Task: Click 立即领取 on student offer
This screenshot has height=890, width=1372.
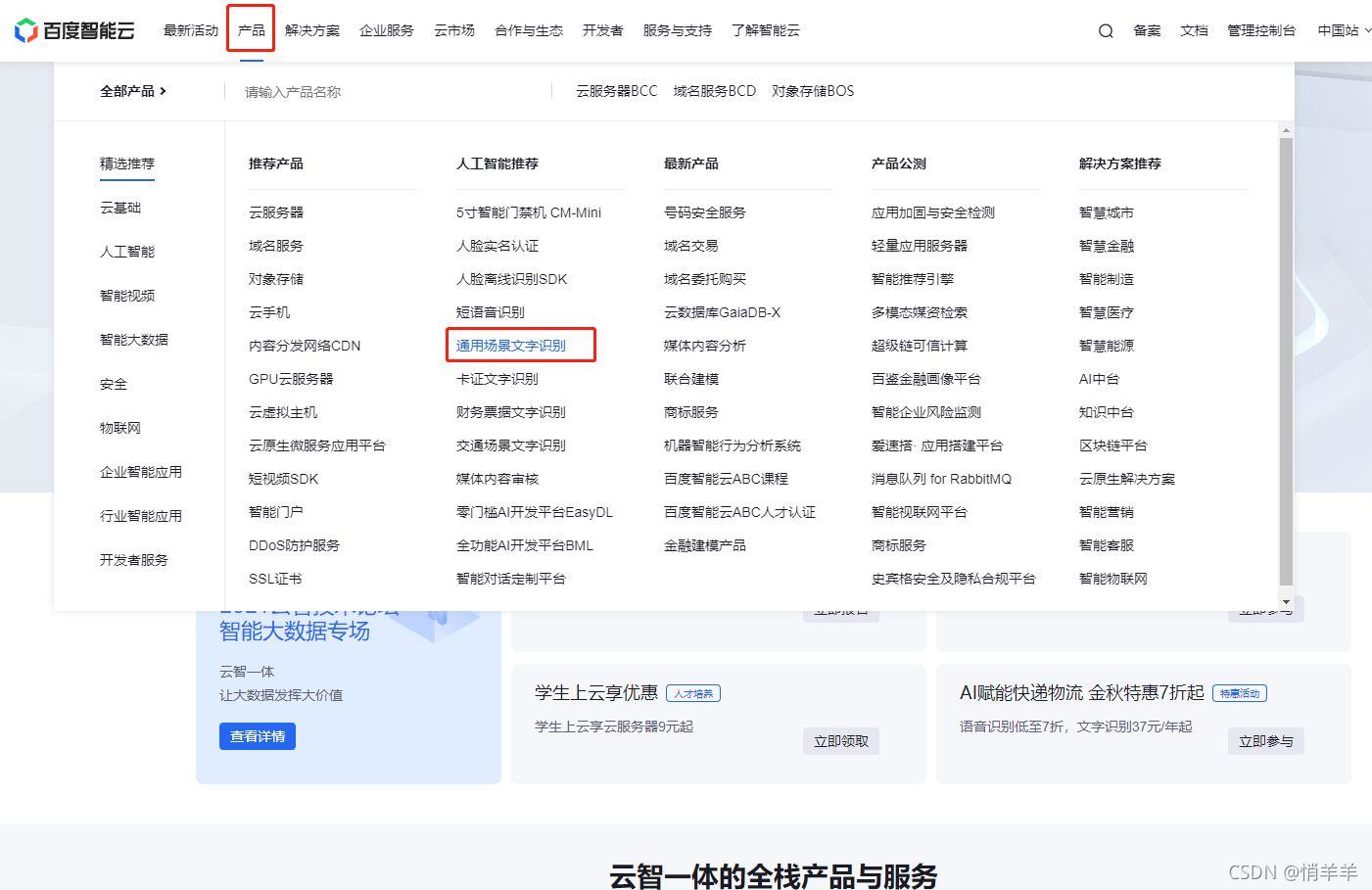Action: coord(841,741)
